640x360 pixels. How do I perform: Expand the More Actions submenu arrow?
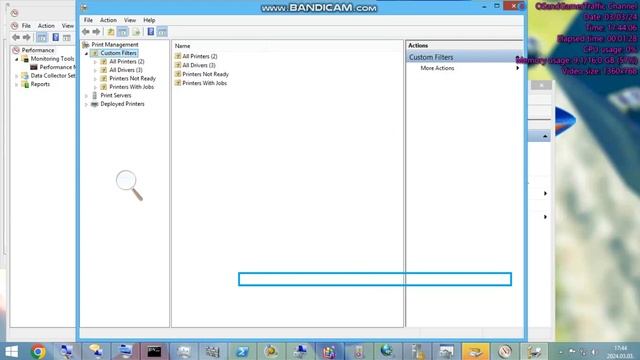coord(518,68)
